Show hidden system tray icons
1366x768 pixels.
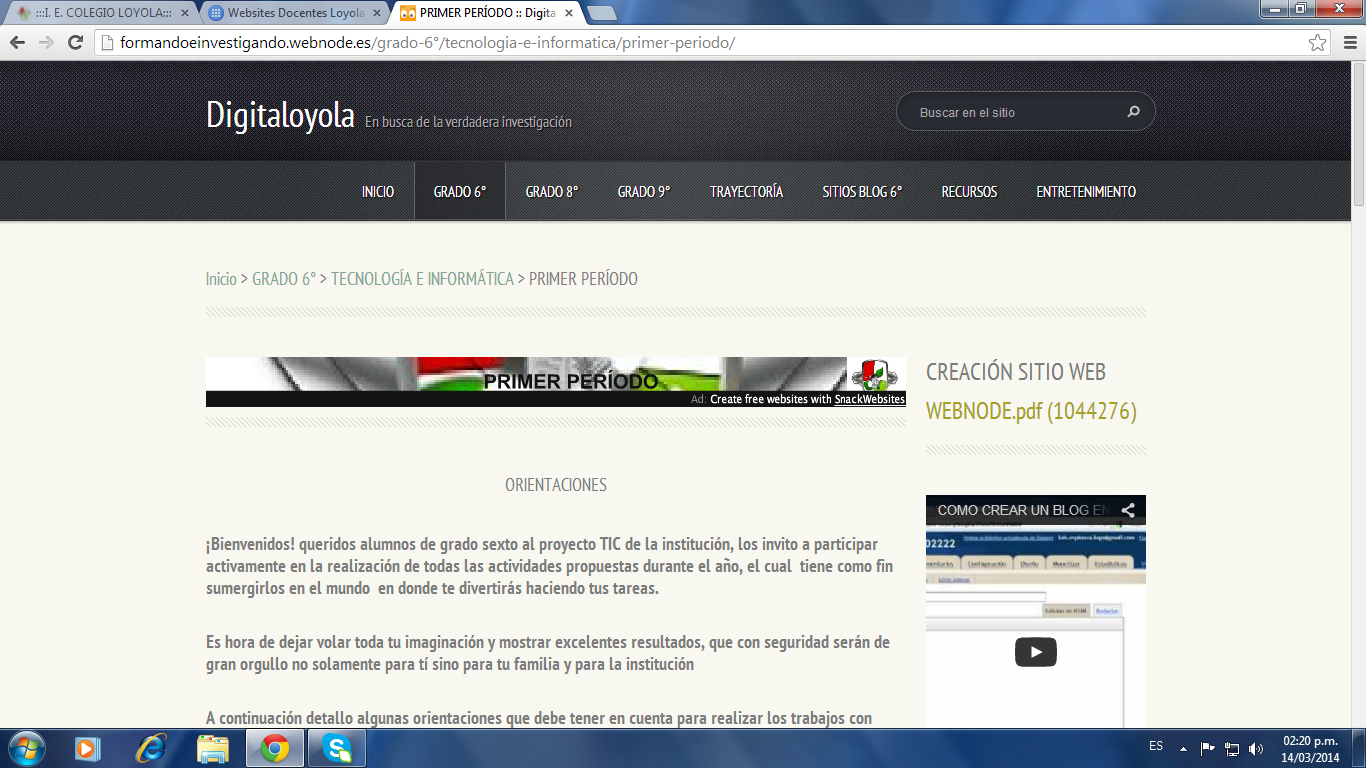point(1184,748)
